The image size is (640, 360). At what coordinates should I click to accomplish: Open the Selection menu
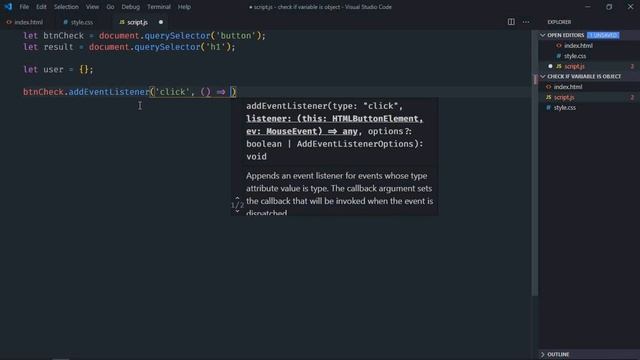[x=66, y=7]
